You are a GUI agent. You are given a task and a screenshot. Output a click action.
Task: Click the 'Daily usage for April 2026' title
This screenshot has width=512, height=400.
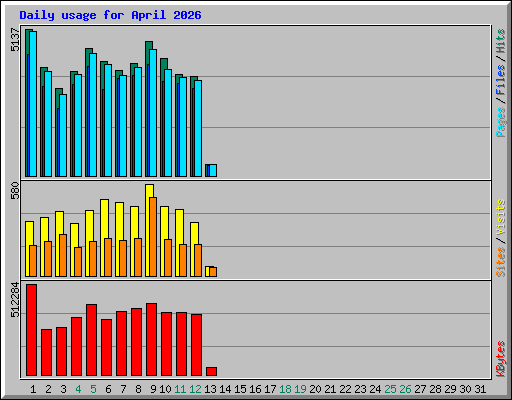click(110, 15)
